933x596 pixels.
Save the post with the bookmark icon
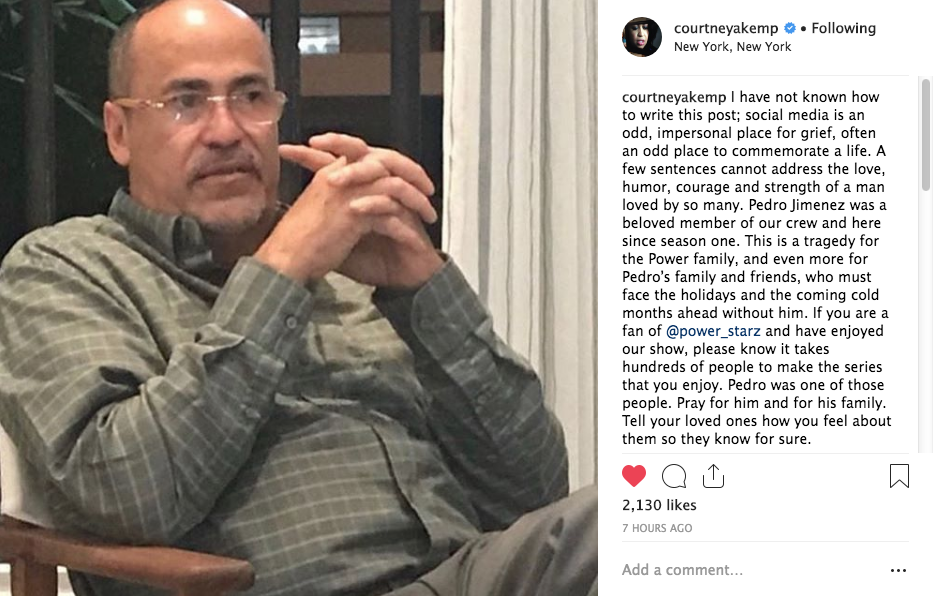[899, 476]
